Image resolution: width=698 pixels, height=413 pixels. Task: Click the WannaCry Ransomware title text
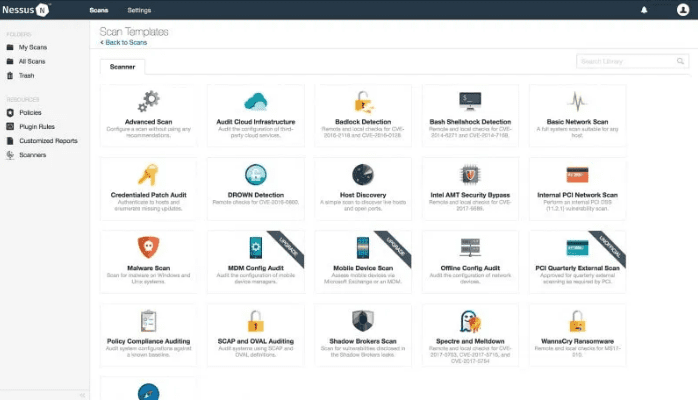click(x=577, y=341)
